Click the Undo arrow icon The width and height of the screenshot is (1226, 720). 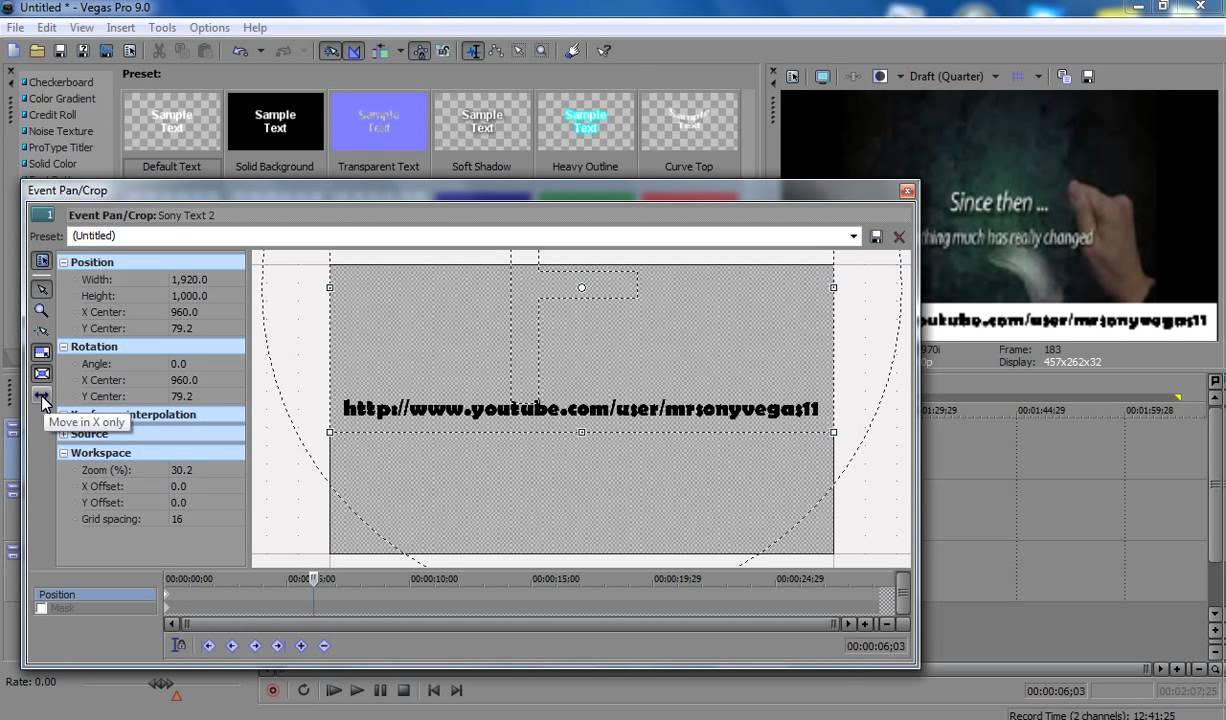point(240,51)
